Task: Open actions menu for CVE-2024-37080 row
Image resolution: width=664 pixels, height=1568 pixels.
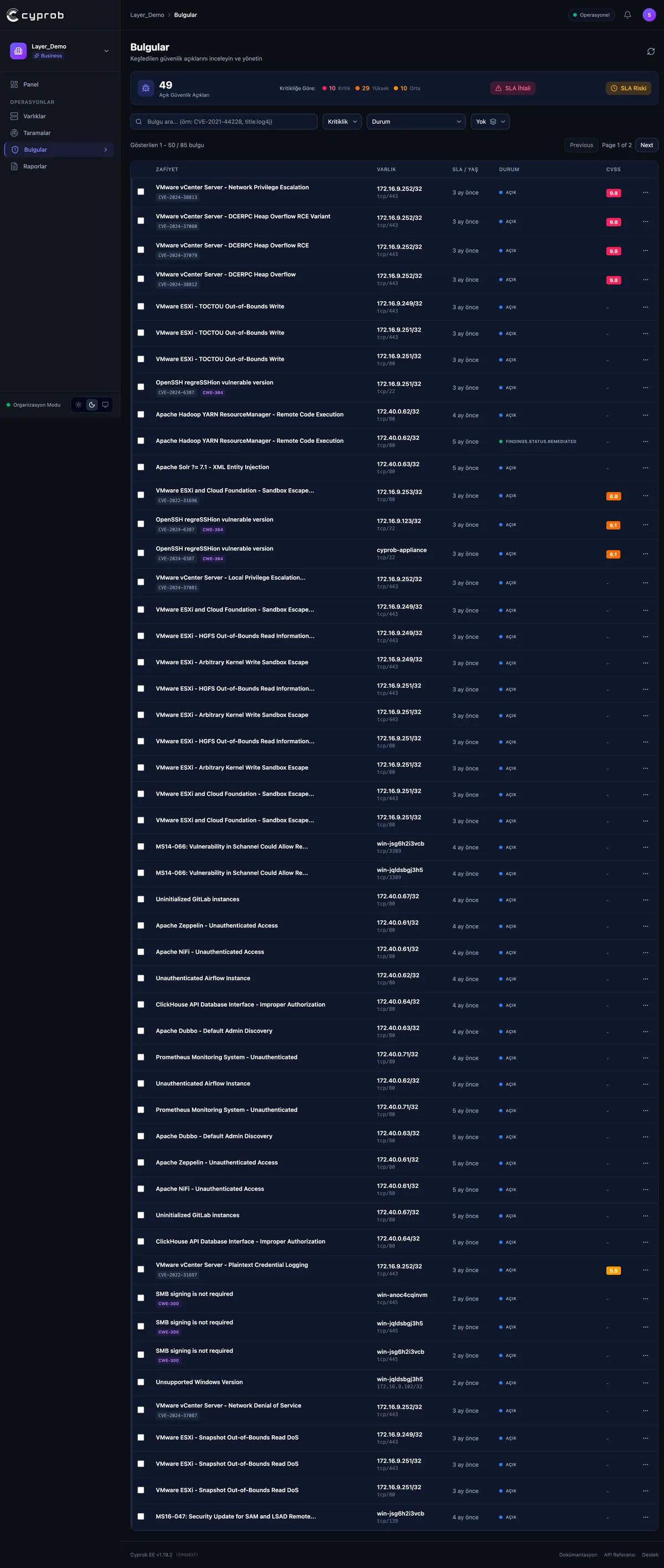Action: [645, 221]
